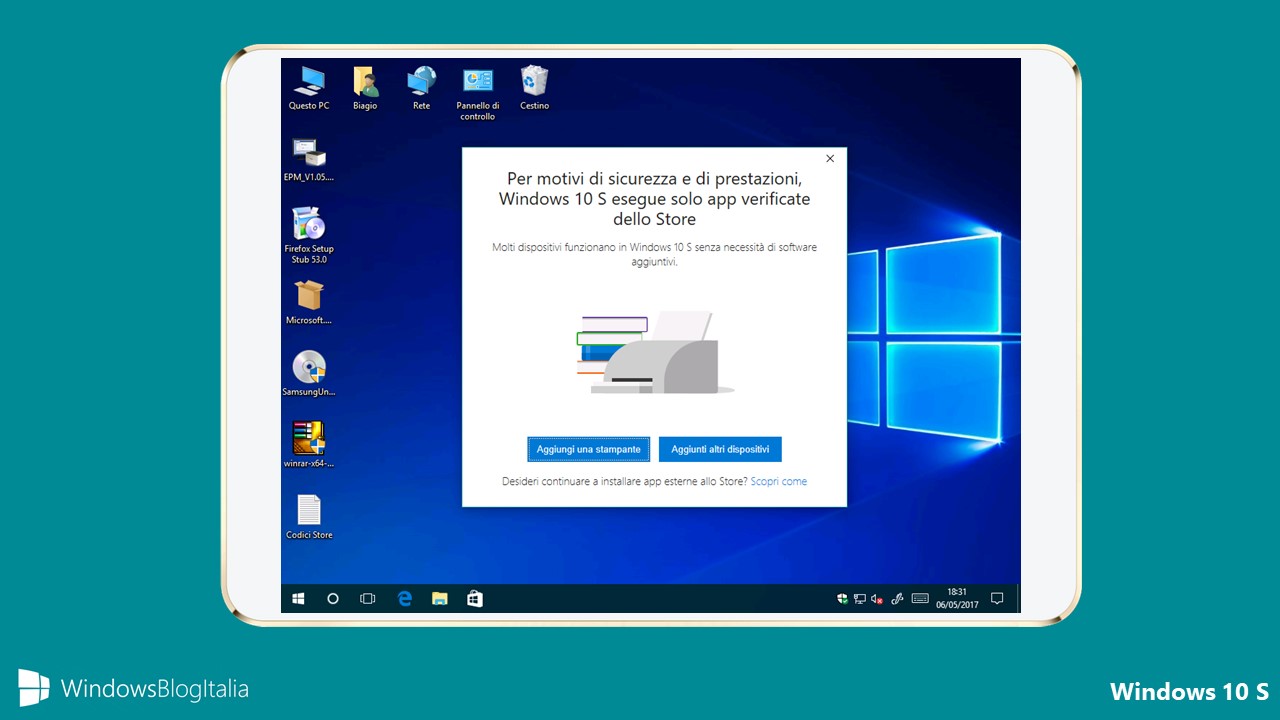Open the Cestino recycle bin icon
Image resolution: width=1280 pixels, height=720 pixels.
(x=534, y=88)
